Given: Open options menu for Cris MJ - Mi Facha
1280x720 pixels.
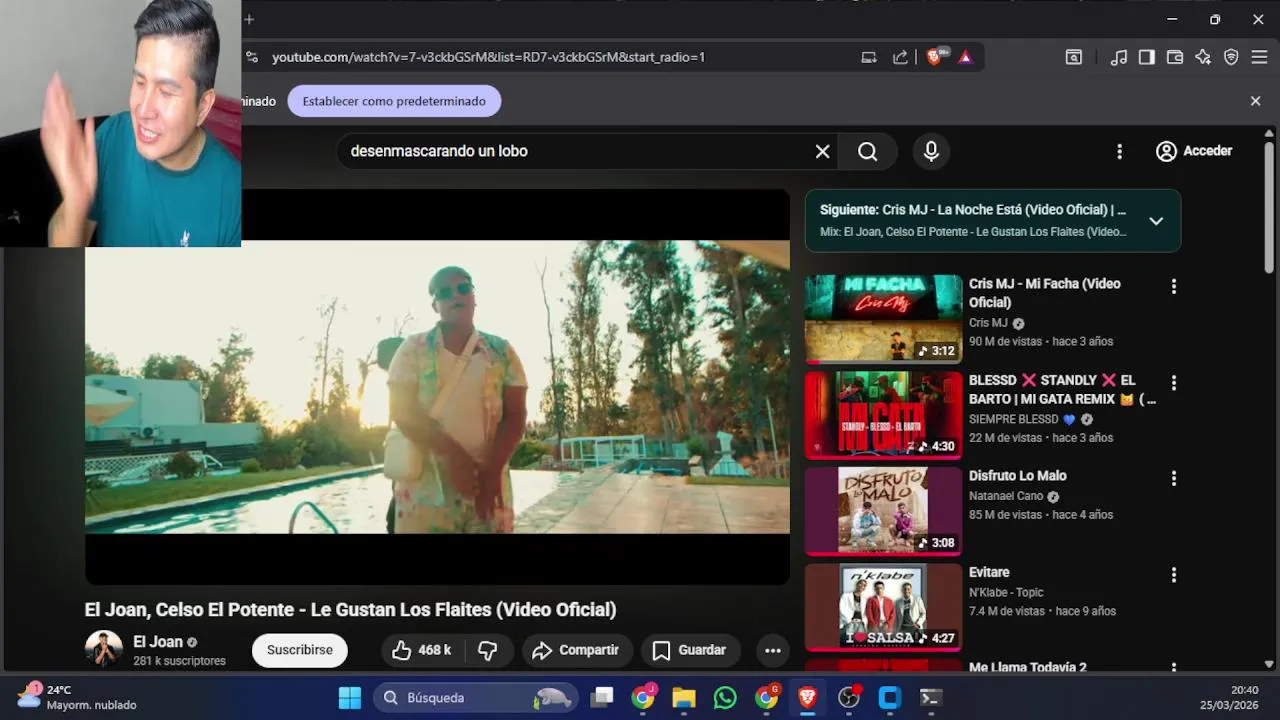Looking at the screenshot, I should [x=1173, y=286].
